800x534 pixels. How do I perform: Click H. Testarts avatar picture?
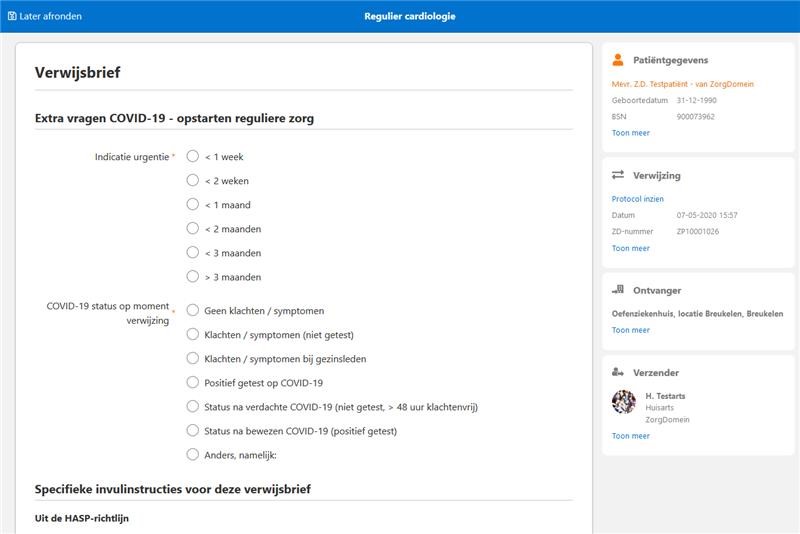pos(624,402)
